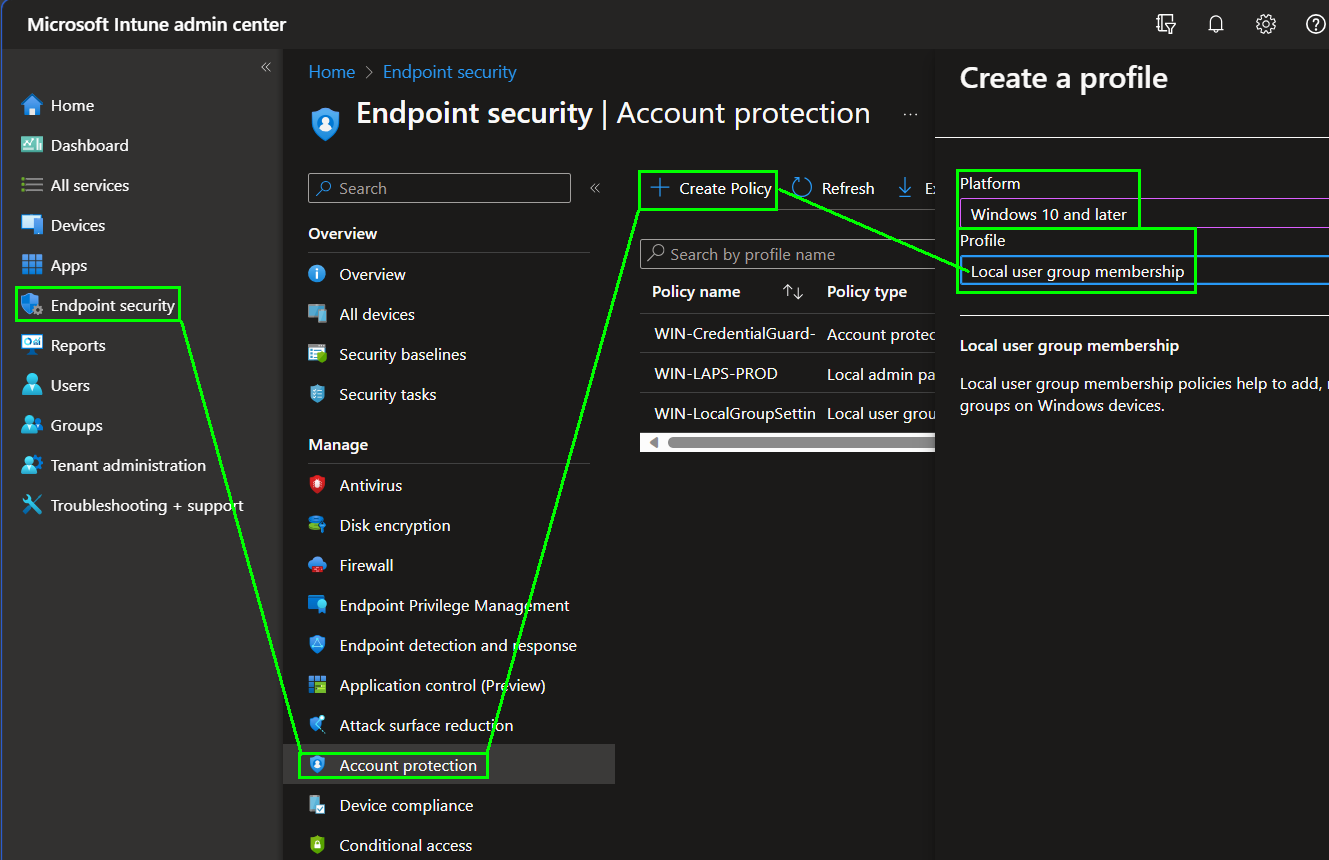Click the Disk encryption icon
Screen dimensions: 1329x860
tap(318, 525)
